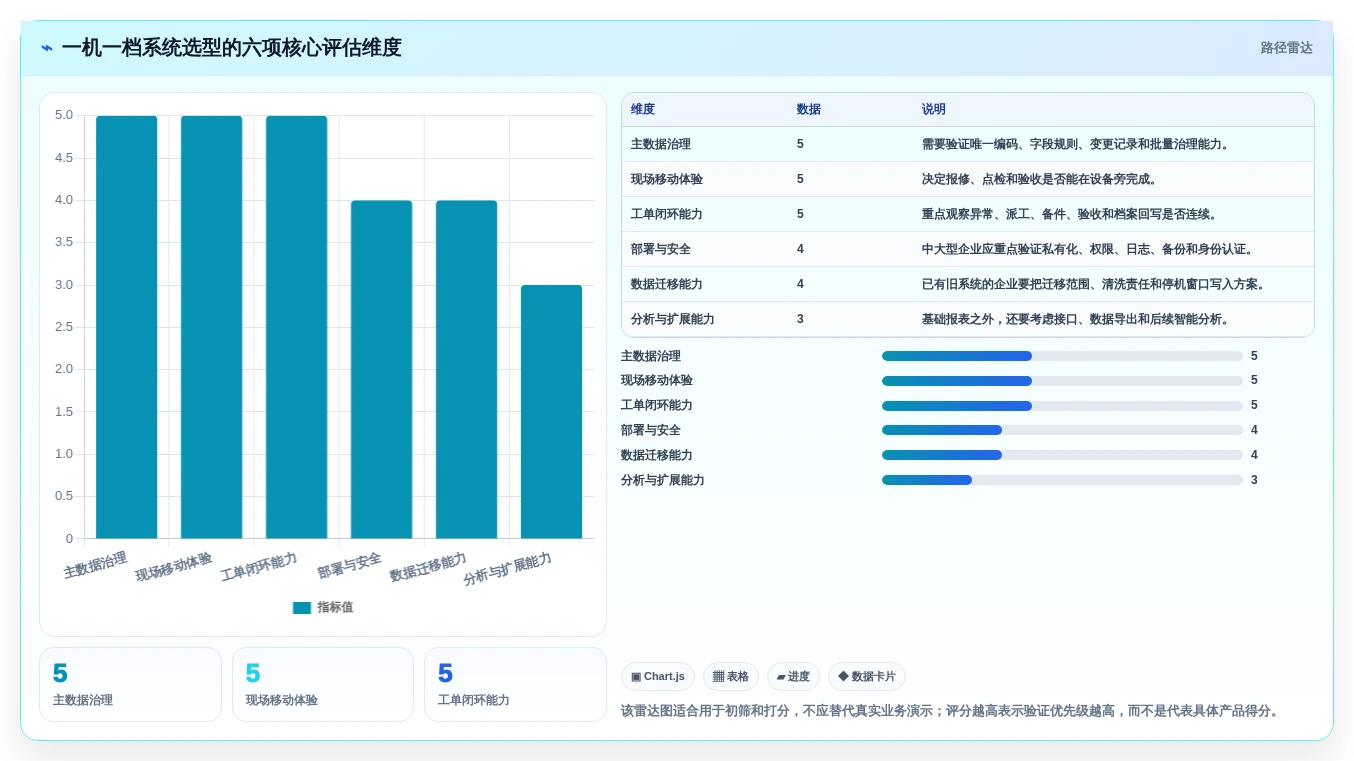Select the 工单闭环能力 table row cell

(x=667, y=214)
